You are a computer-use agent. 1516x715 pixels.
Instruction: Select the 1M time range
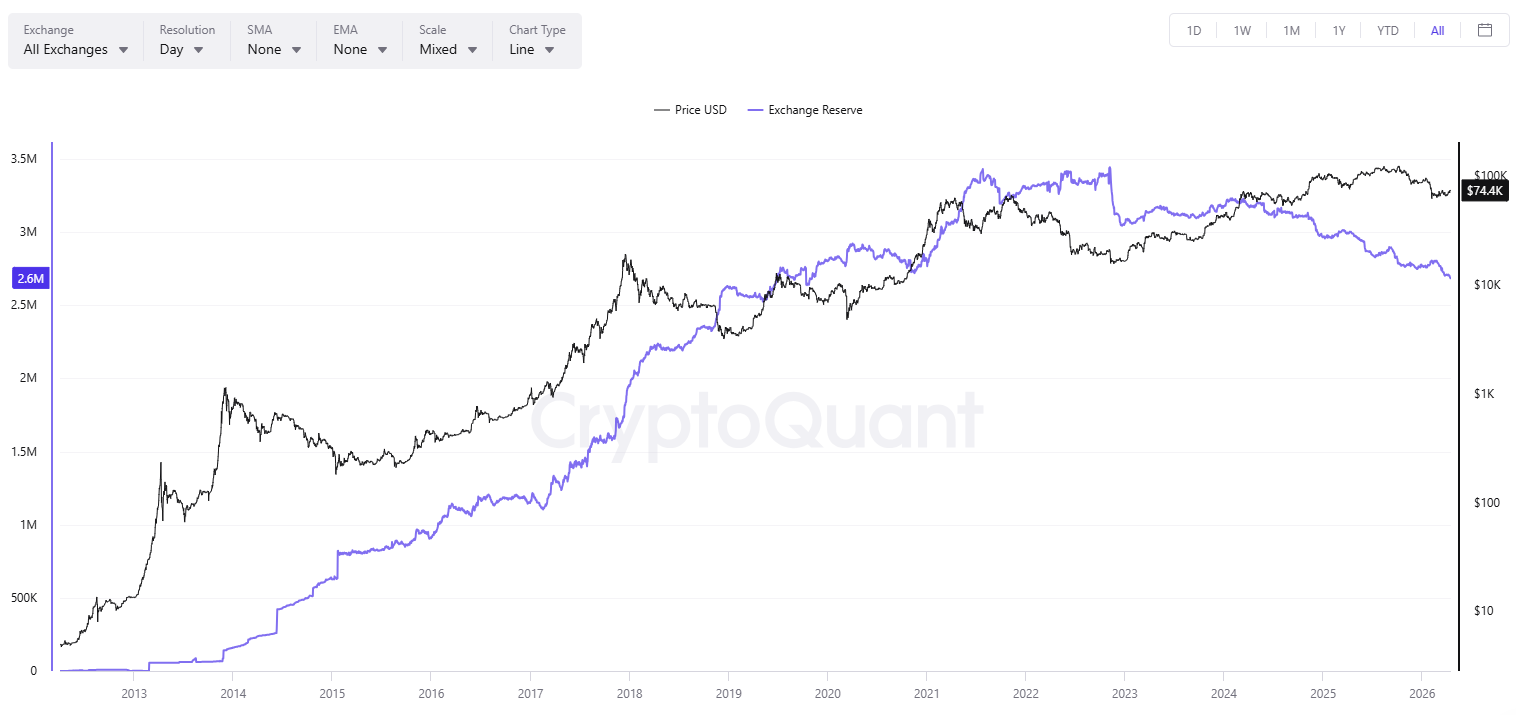click(x=1291, y=30)
